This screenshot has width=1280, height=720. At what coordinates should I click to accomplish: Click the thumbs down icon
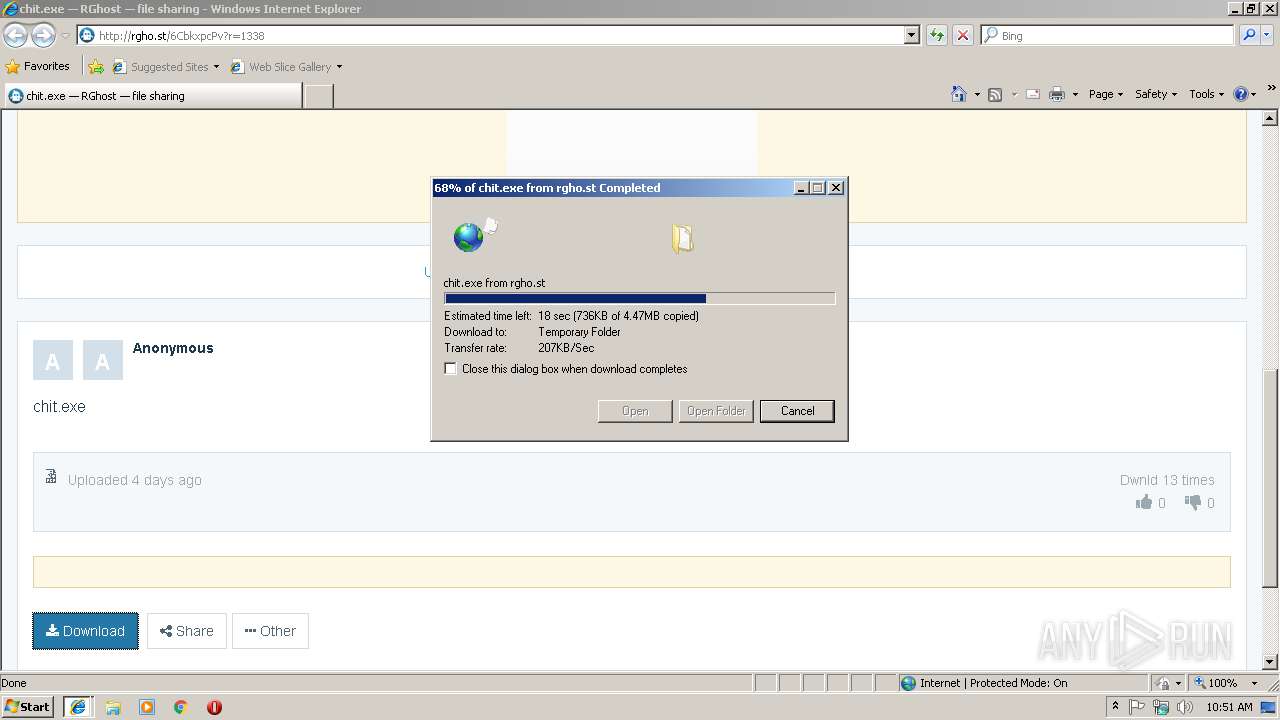[x=1193, y=502]
